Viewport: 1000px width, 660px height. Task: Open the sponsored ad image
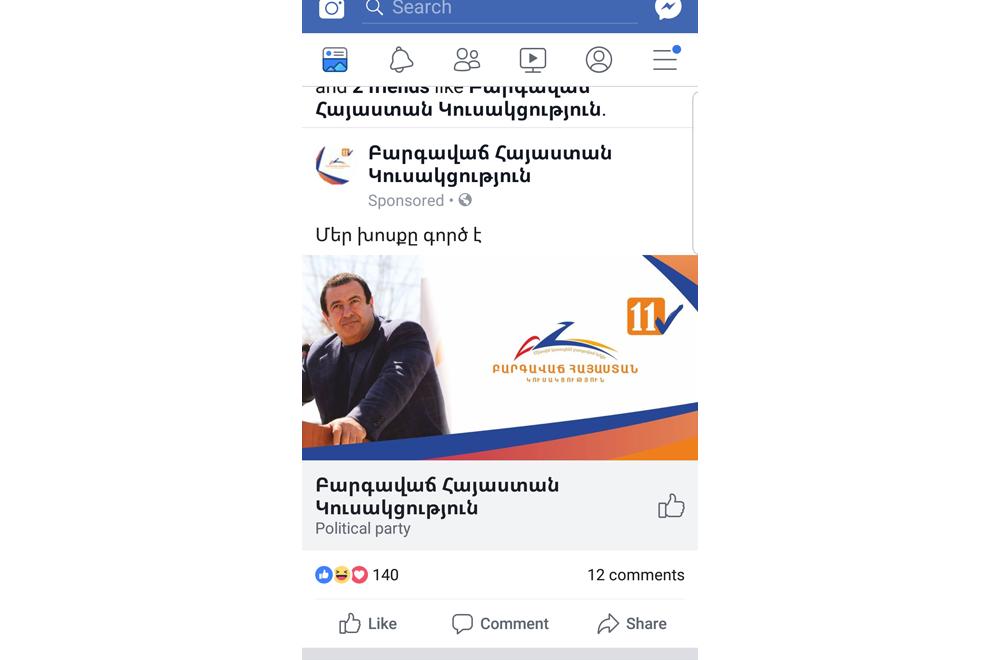(500, 357)
